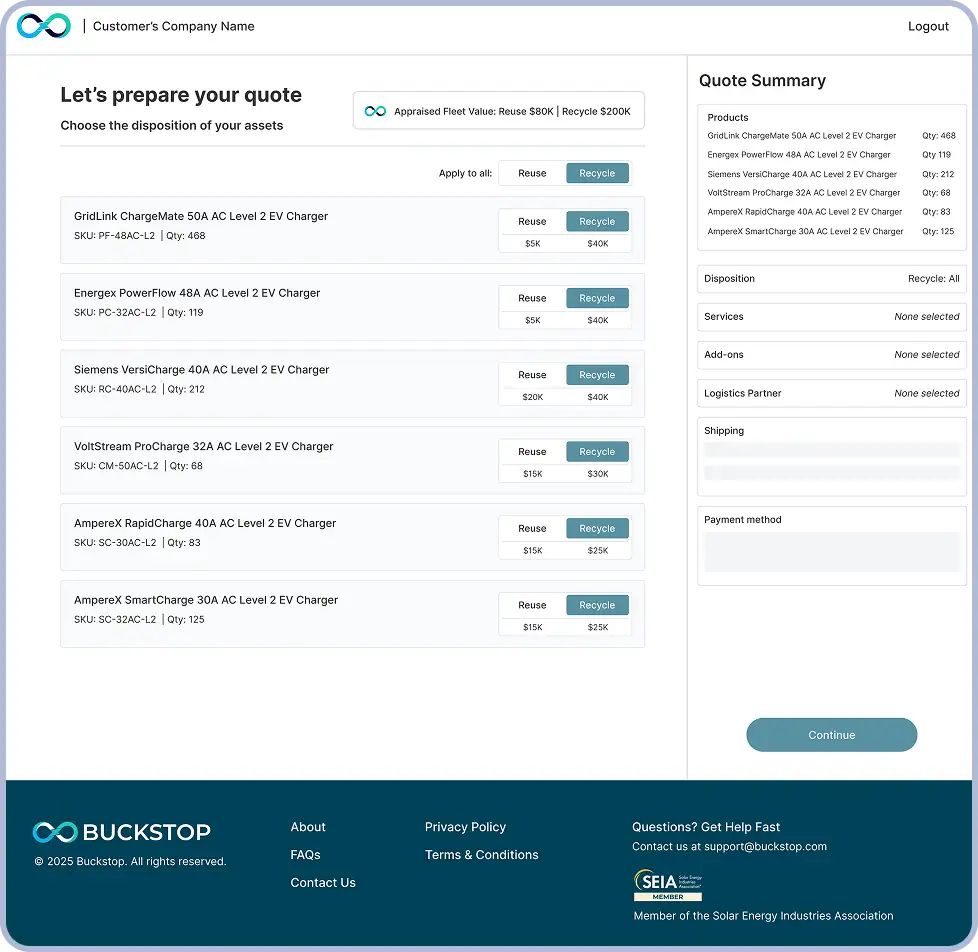
Task: Click Qty: 468 in Quote Summary
Action: click(939, 135)
